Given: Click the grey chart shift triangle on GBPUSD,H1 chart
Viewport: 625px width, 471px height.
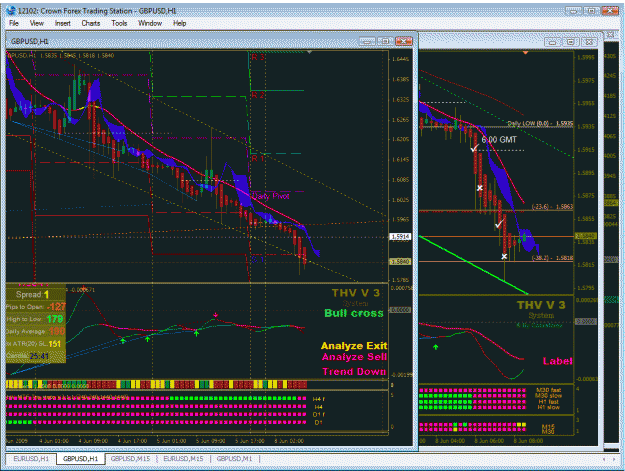Looking at the screenshot, I should tap(309, 52).
